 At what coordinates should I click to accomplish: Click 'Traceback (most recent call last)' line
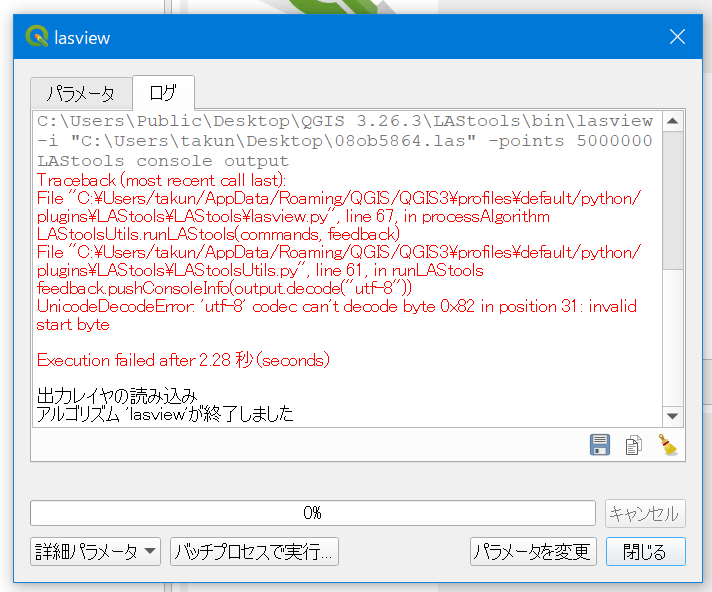(161, 180)
